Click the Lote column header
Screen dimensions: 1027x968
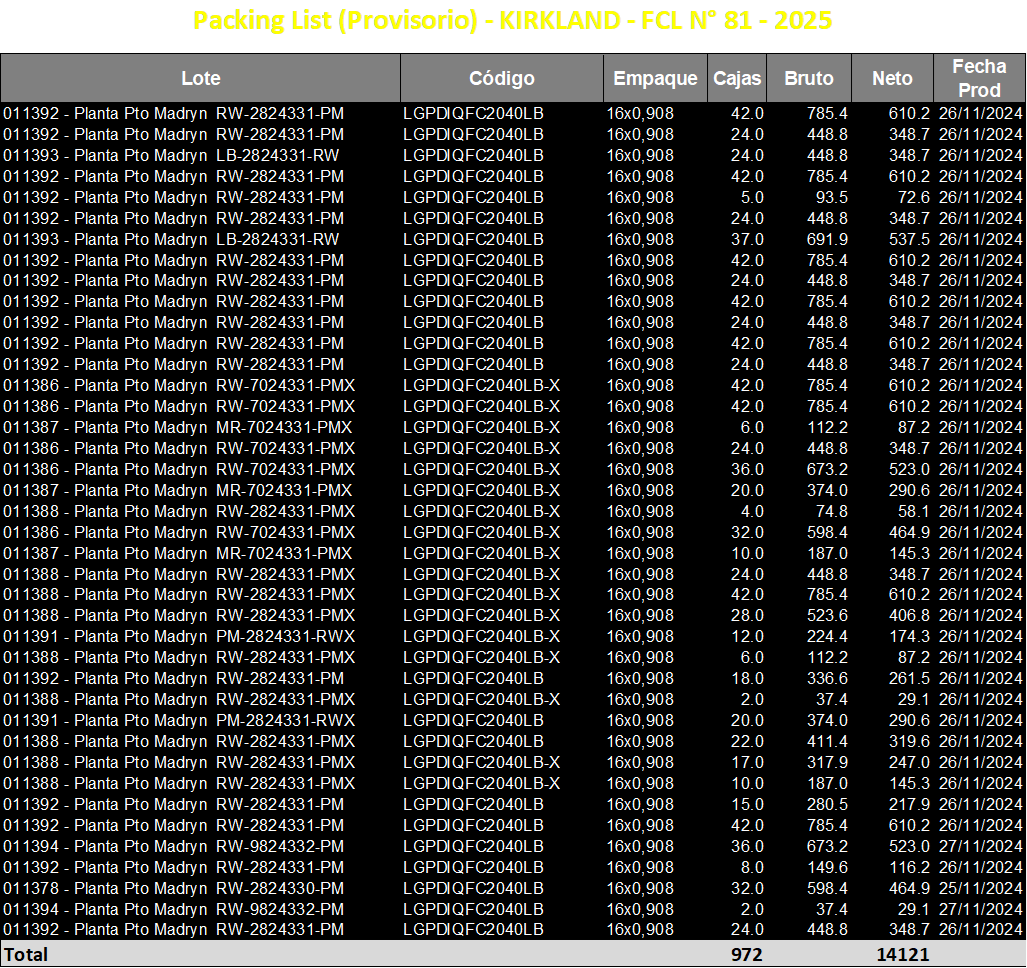[200, 78]
